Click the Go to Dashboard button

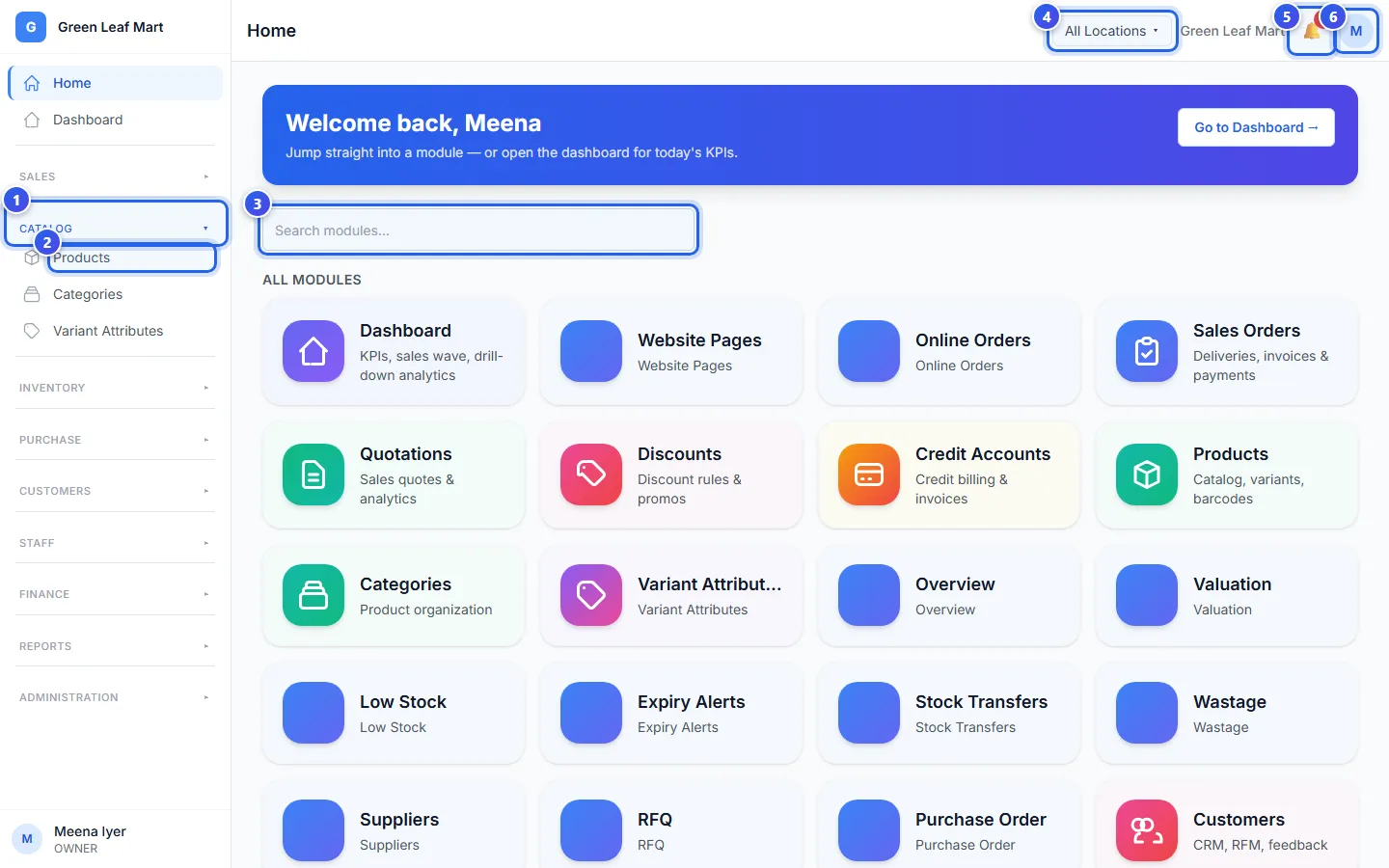pos(1256,127)
